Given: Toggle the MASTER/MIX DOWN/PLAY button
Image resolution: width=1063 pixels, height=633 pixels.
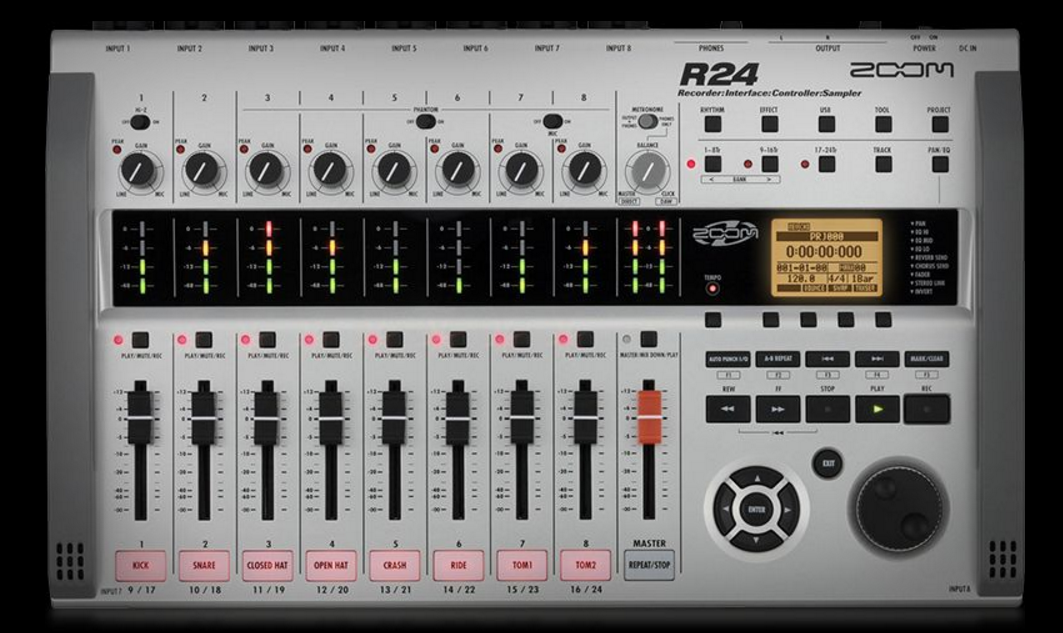Looking at the screenshot, I should (x=648, y=340).
